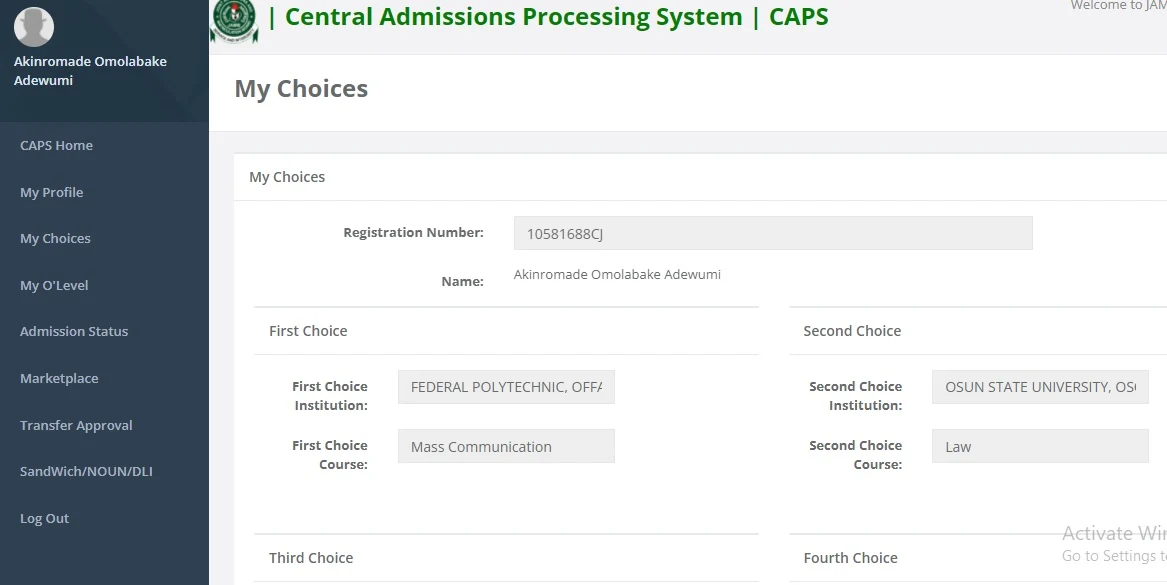
Task: Click the First Choice Course field
Action: (x=506, y=447)
